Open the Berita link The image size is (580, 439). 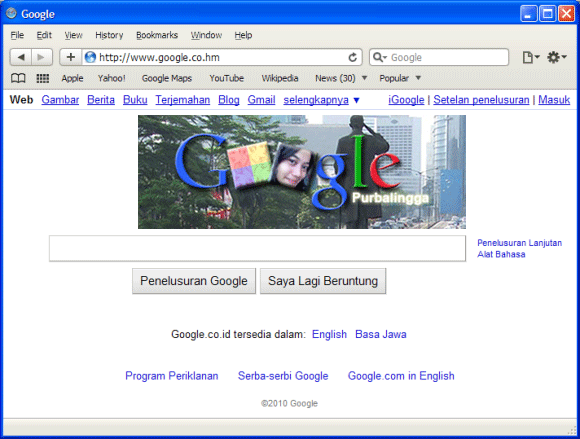point(101,100)
